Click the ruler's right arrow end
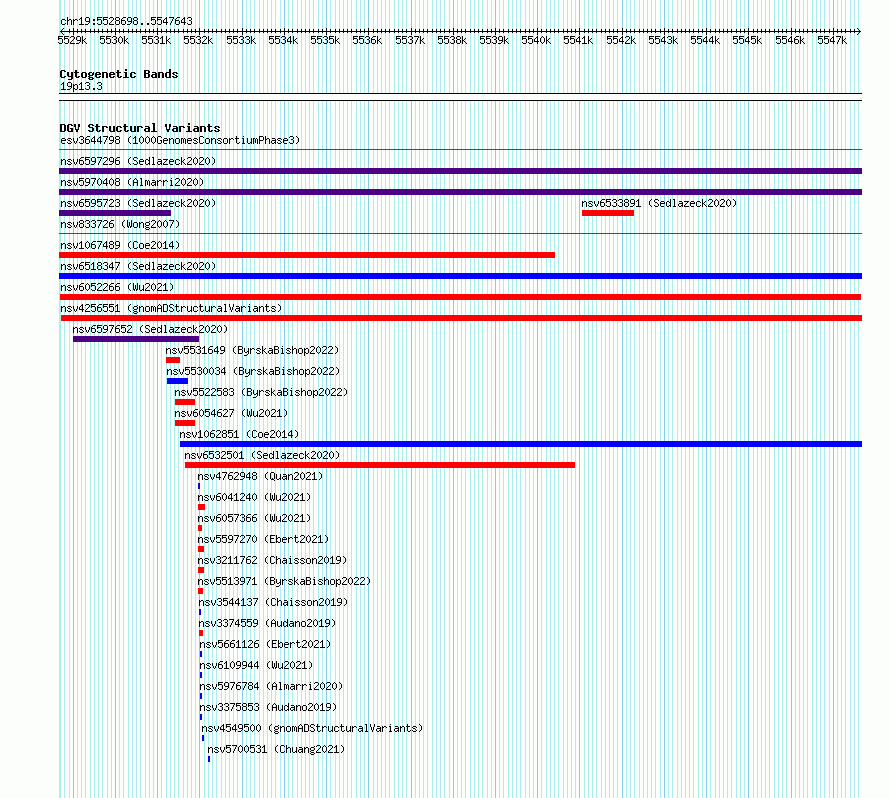Viewport: 890px width, 798px height. coord(859,31)
